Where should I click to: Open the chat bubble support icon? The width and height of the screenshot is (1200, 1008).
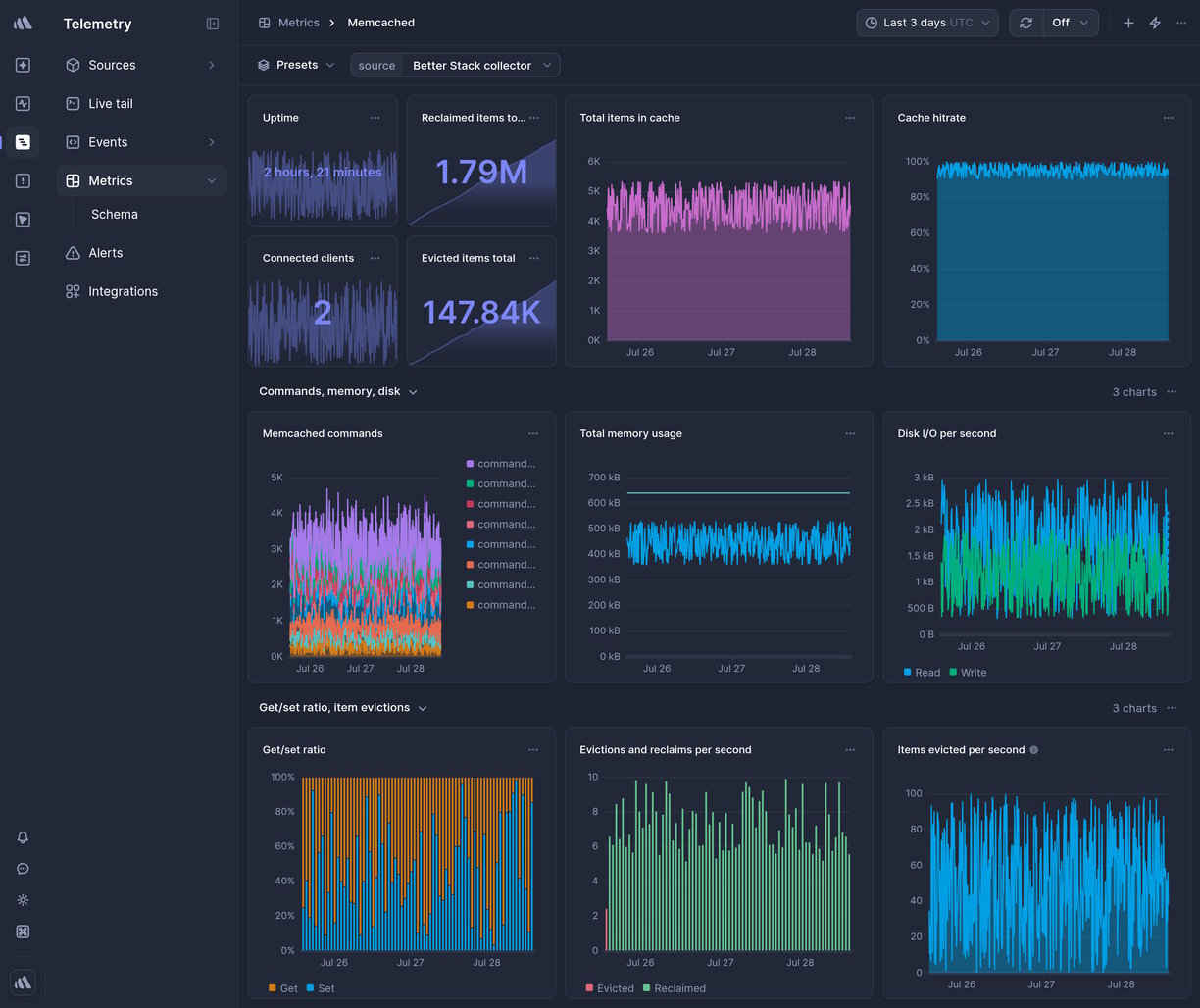click(23, 869)
